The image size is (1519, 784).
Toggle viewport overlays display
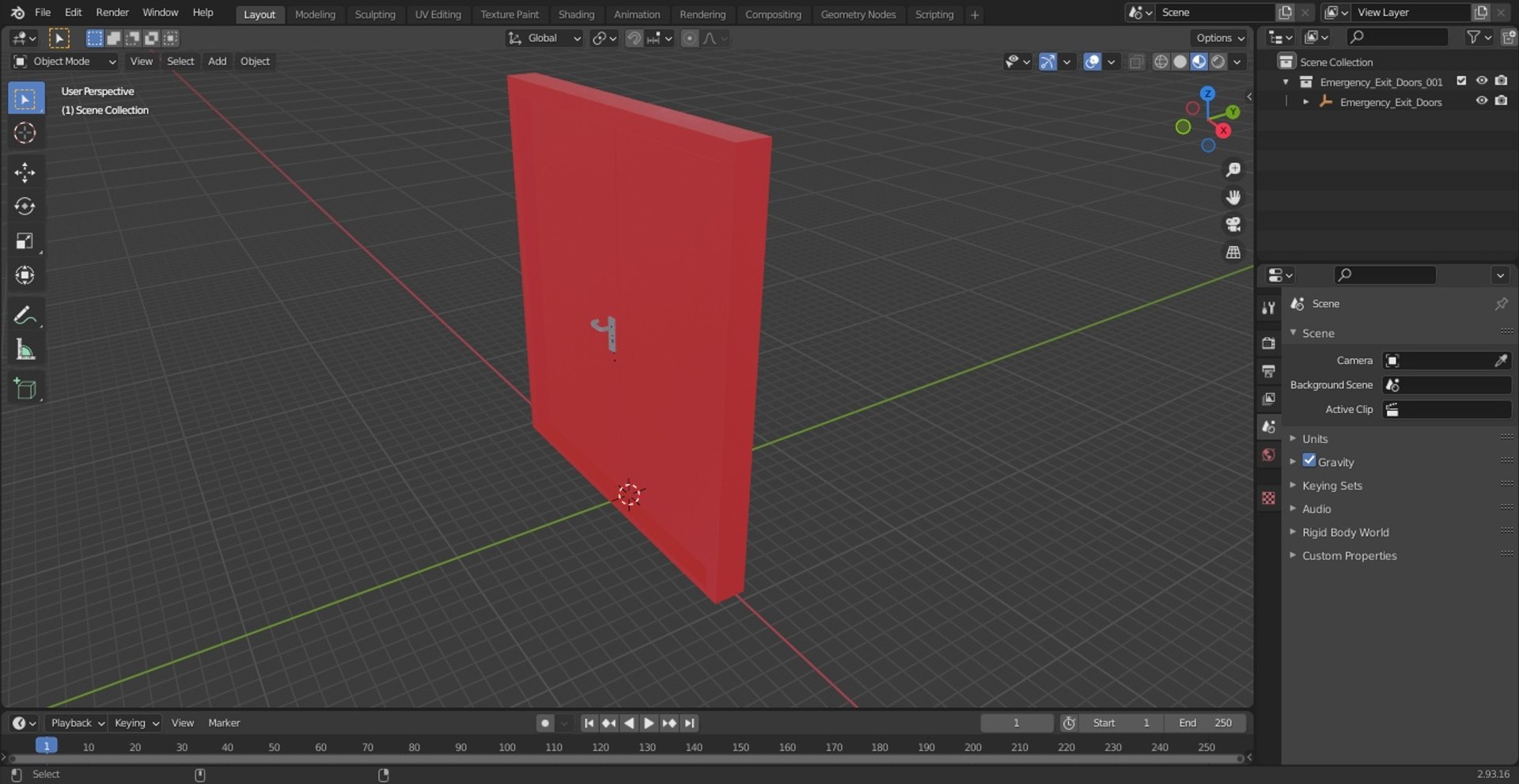(1092, 62)
